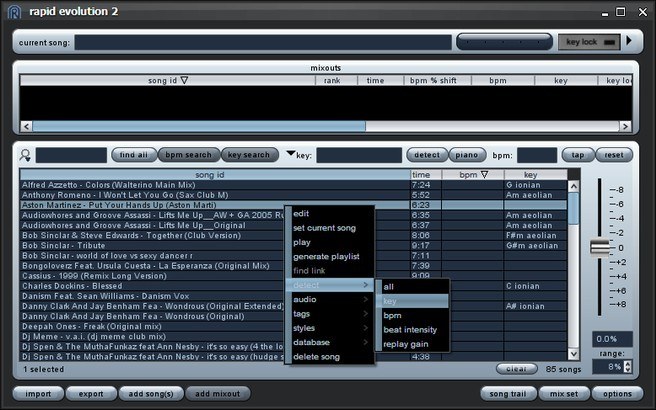Click the play arrow beside key lock
The image size is (656, 410).
[629, 41]
